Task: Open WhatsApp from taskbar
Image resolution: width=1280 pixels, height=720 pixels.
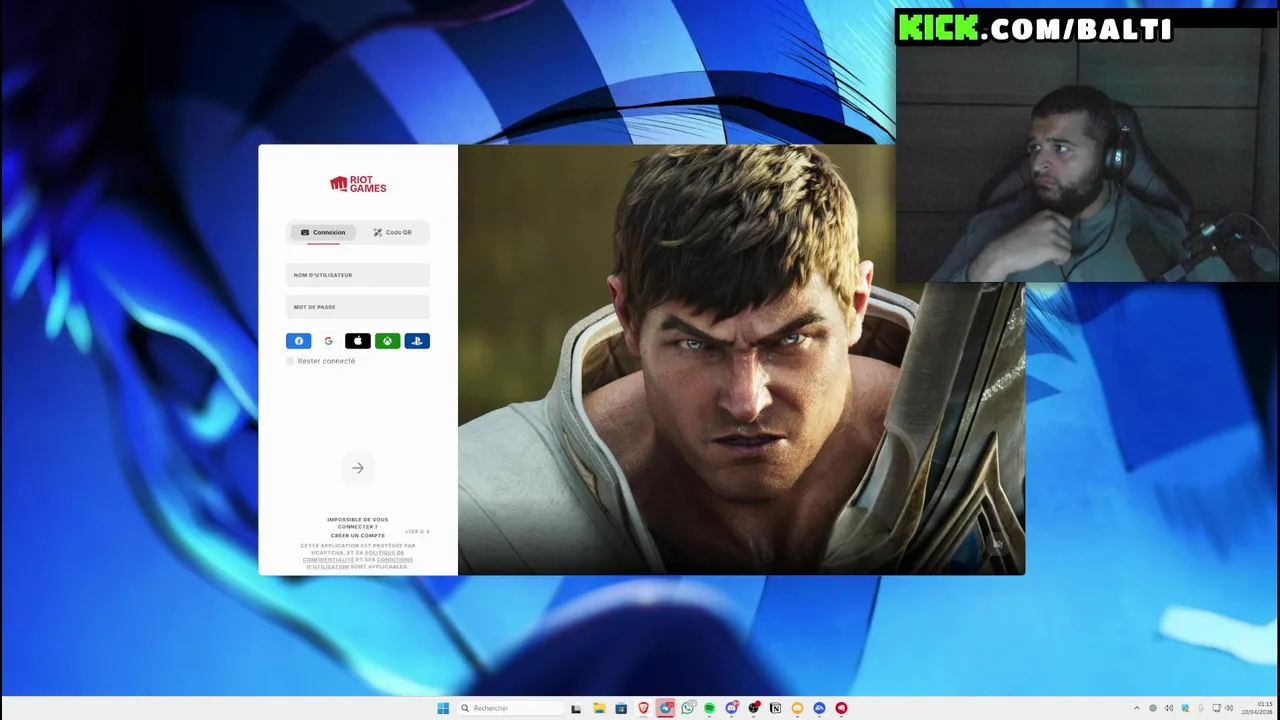Action: click(x=688, y=708)
